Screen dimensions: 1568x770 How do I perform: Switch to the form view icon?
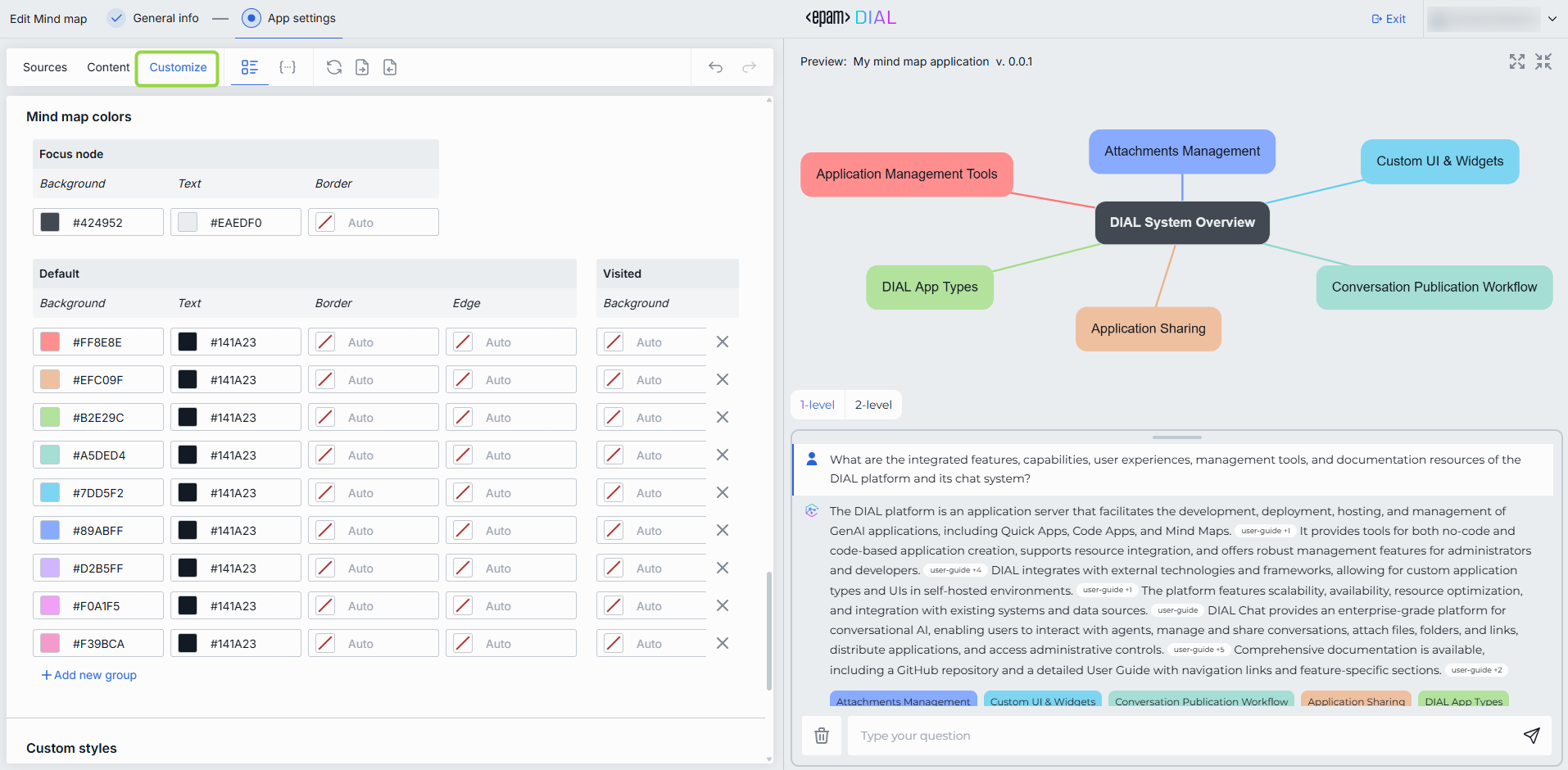pyautogui.click(x=250, y=67)
